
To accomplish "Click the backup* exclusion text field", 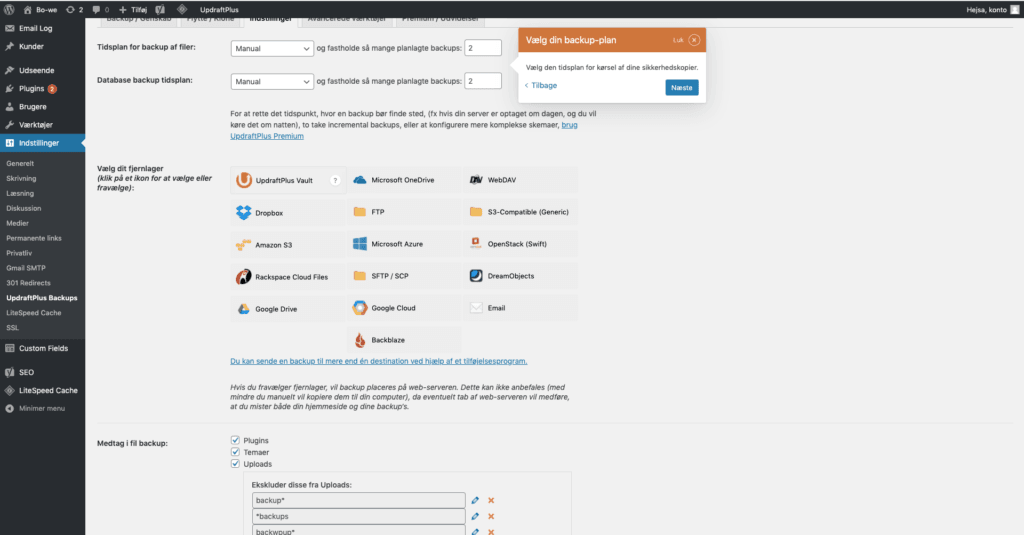I will [359, 500].
